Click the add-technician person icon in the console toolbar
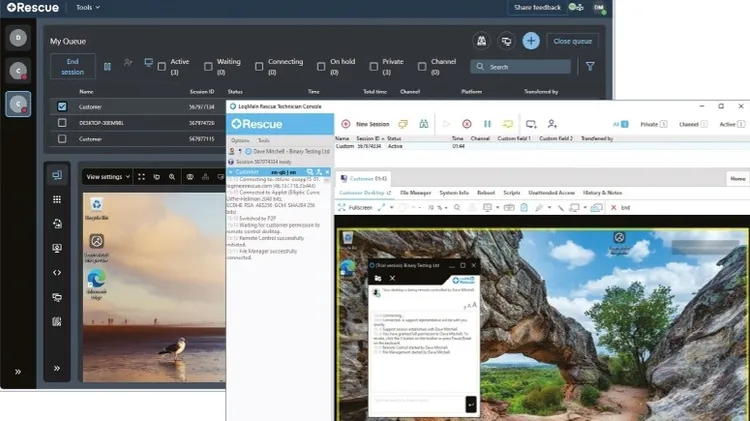Screen dimensions: 750x421 (x=552, y=124)
